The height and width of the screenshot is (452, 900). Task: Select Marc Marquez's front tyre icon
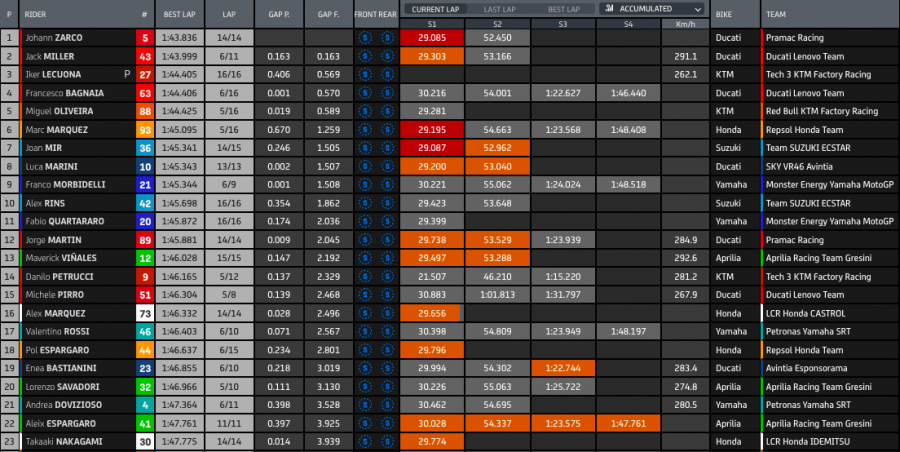tap(367, 129)
